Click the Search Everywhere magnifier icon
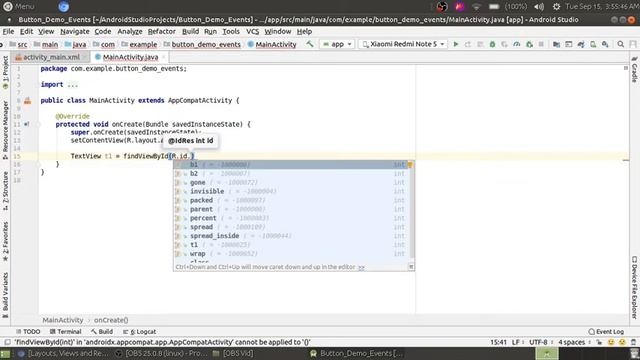Viewport: 640px width, 360px height. coord(620,44)
